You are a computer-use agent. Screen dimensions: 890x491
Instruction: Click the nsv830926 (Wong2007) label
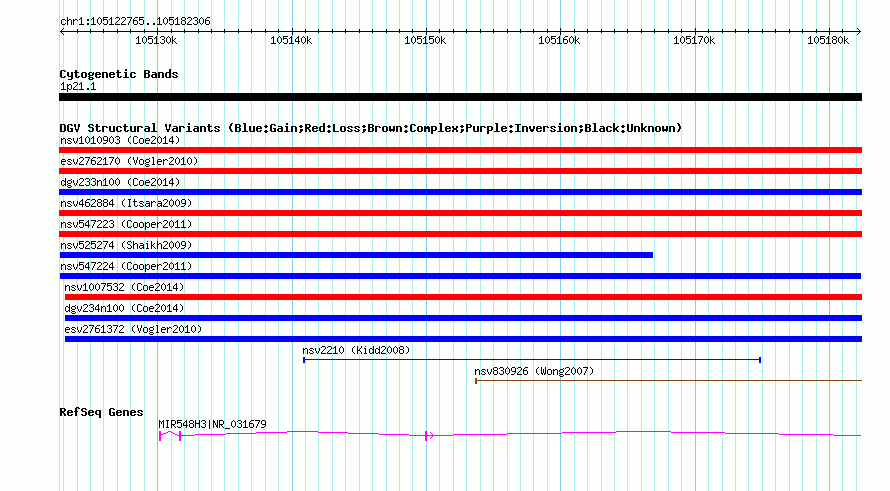pos(534,371)
